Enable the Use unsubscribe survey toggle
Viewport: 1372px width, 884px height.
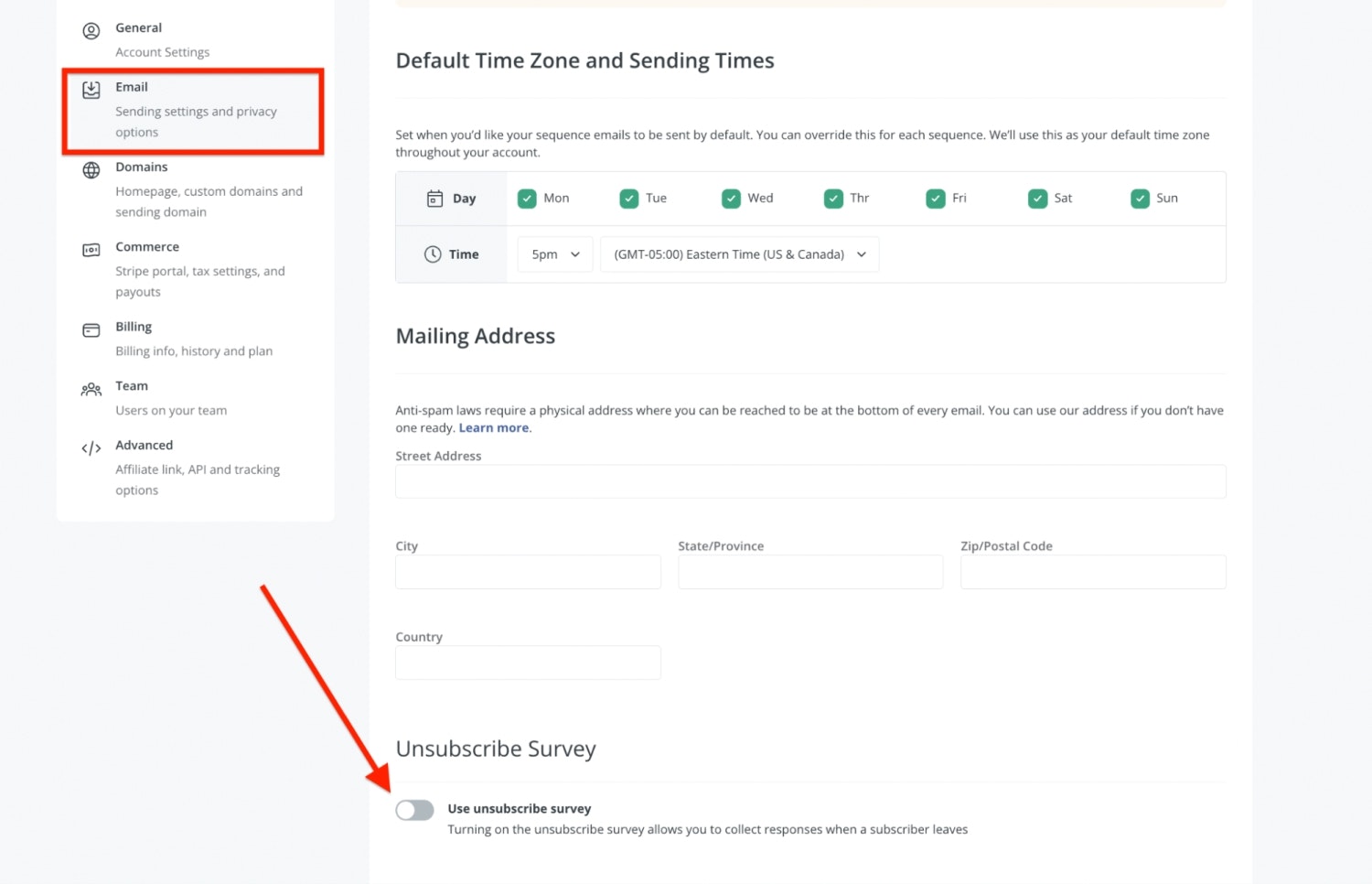point(414,810)
